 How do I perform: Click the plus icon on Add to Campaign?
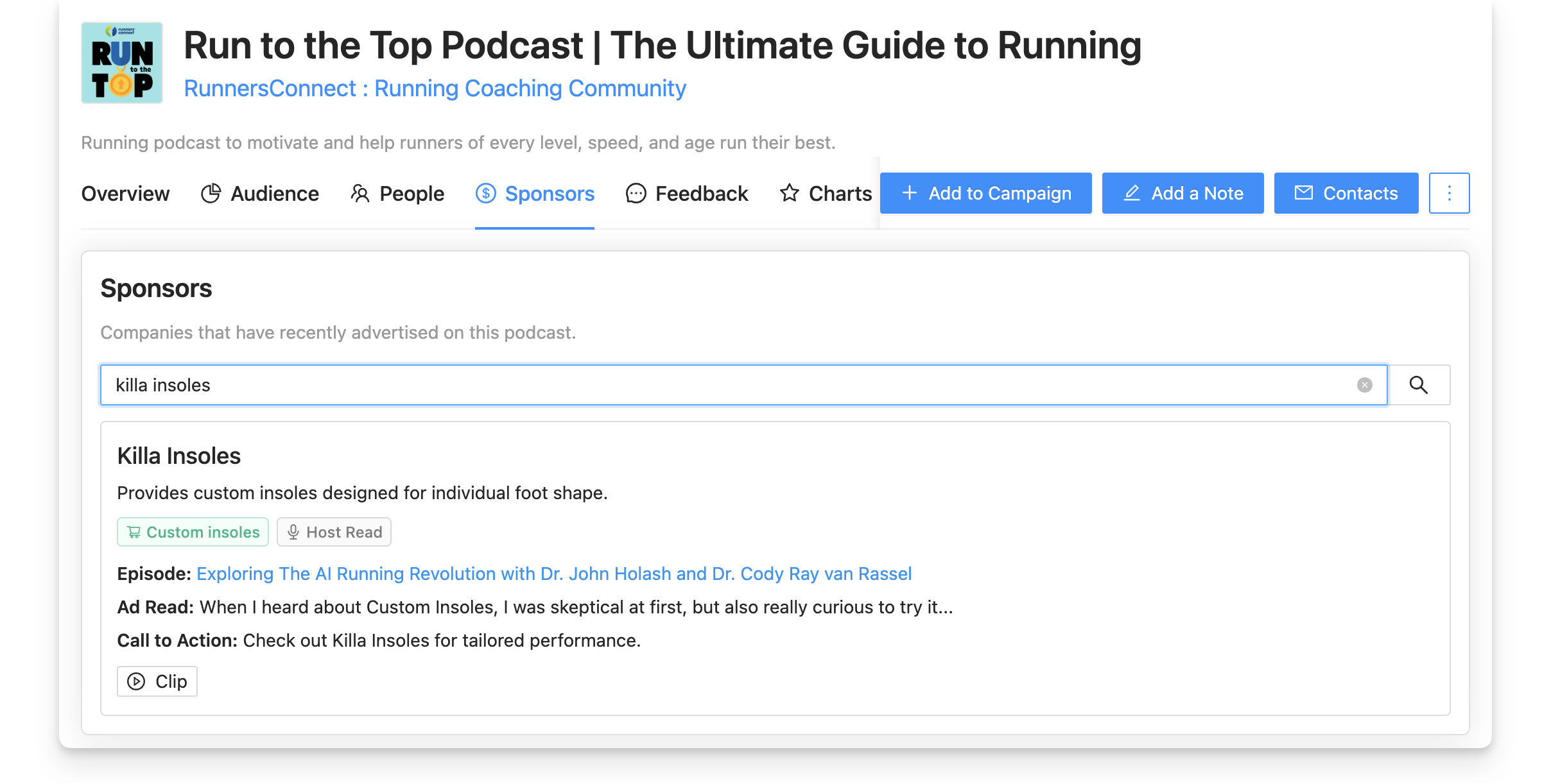909,193
